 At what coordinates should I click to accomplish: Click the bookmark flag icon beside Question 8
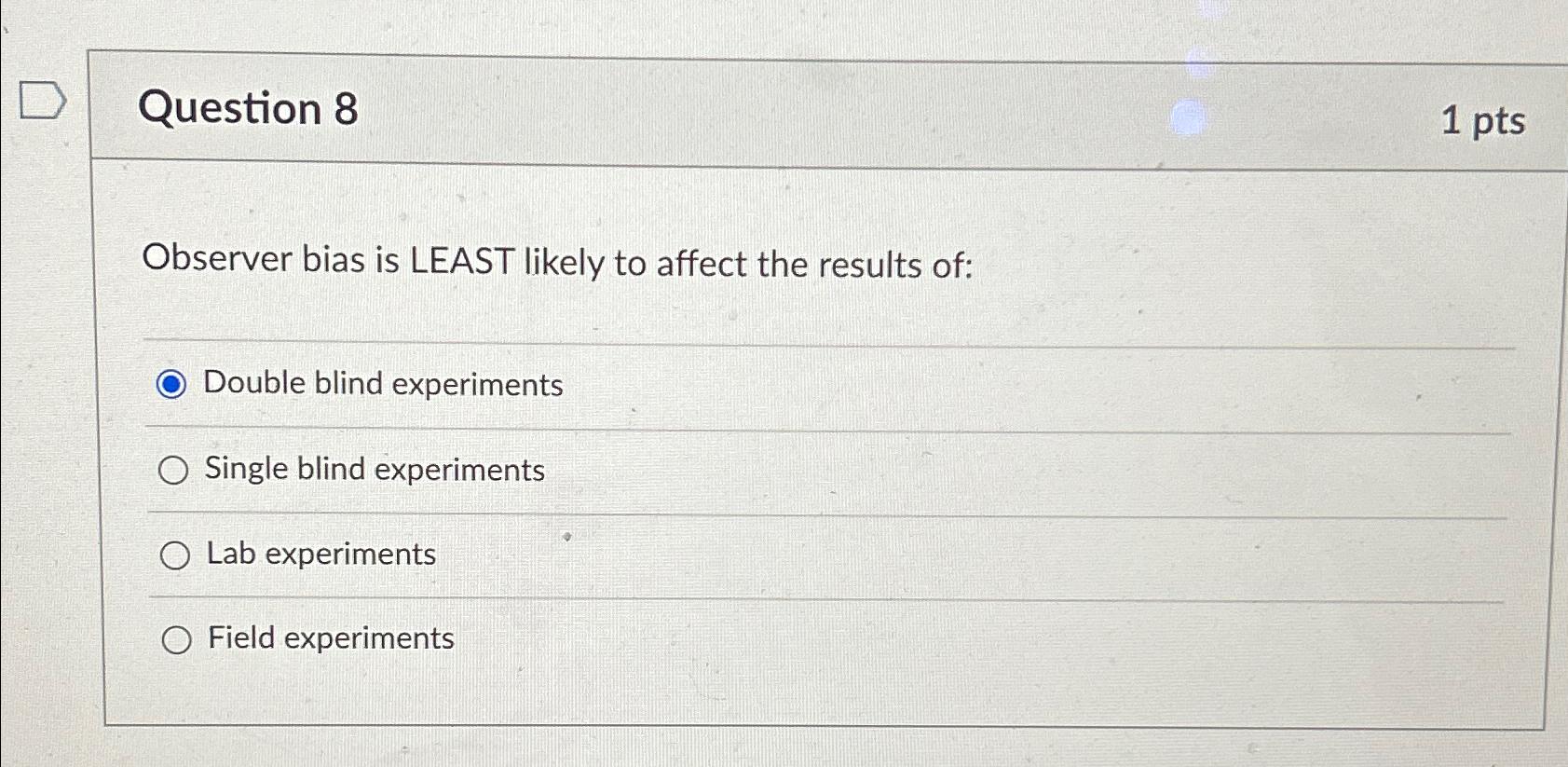coord(43,101)
